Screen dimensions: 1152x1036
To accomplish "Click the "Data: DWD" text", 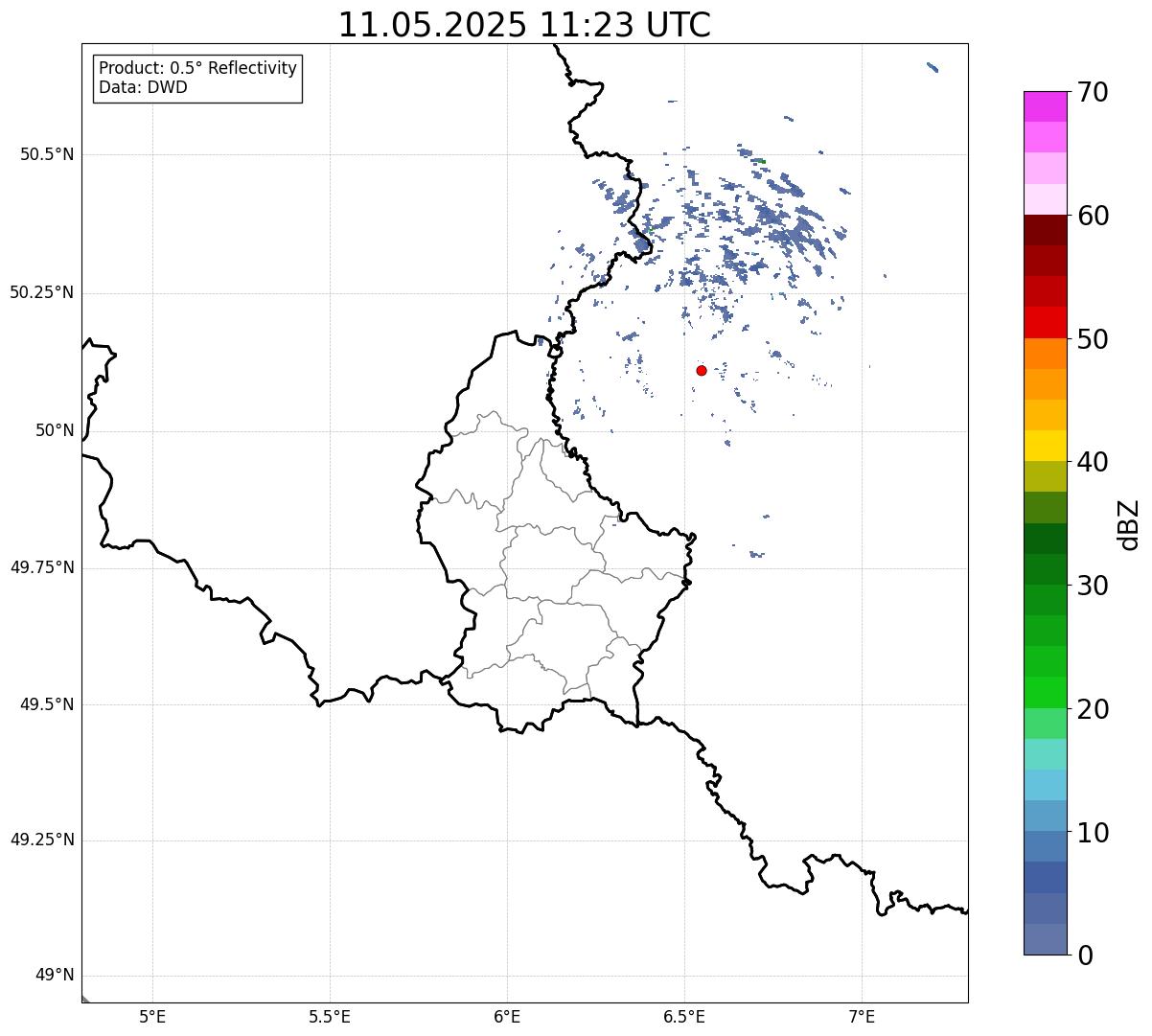I will pos(144,87).
